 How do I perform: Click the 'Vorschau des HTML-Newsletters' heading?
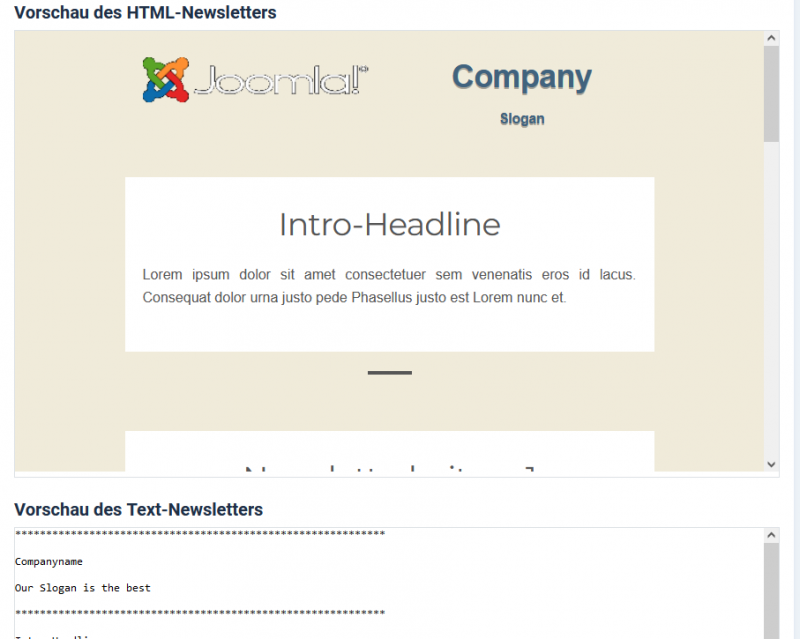(x=145, y=13)
